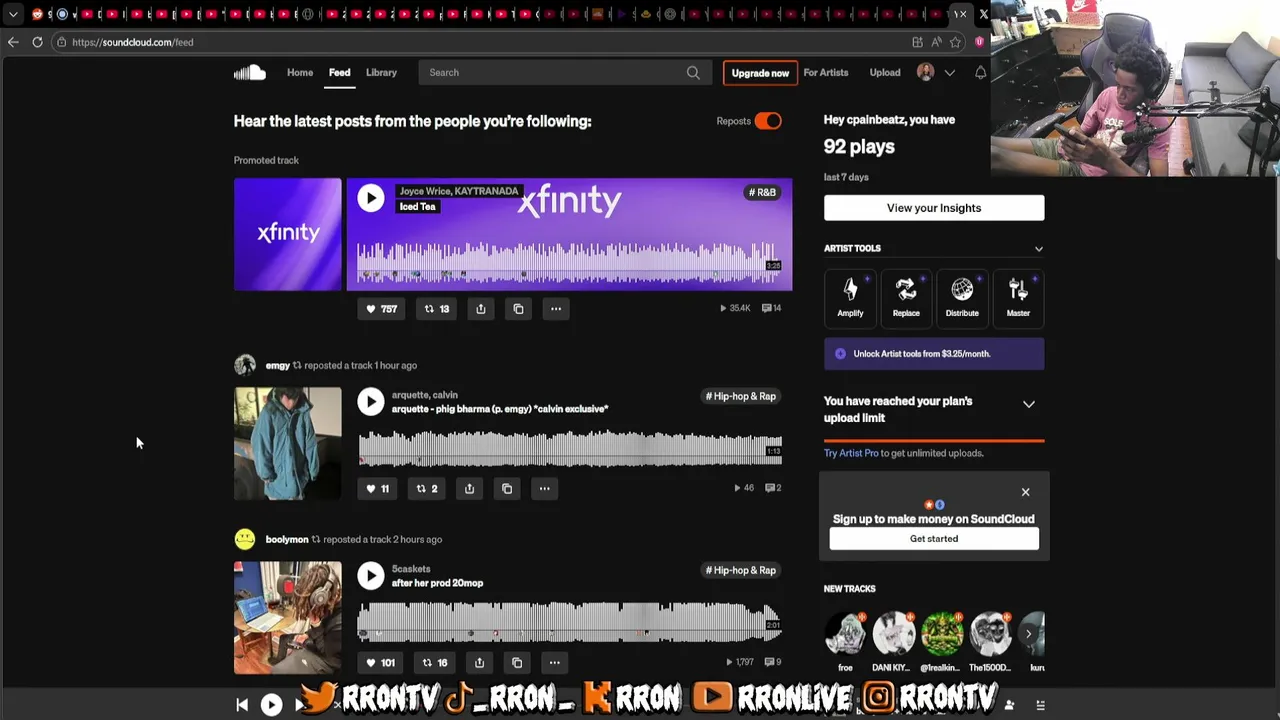Toggle the Reposts switch off
Viewport: 1280px width, 720px height.
pos(768,121)
